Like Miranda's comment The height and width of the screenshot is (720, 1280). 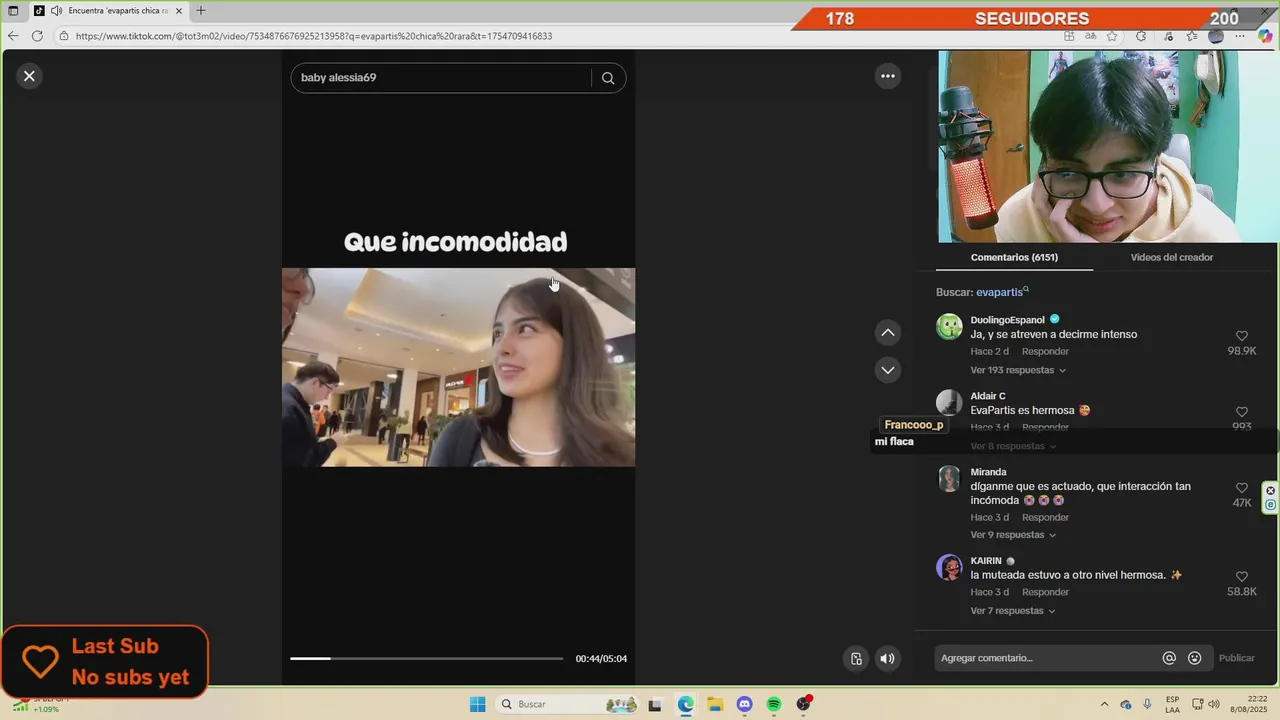click(1242, 488)
